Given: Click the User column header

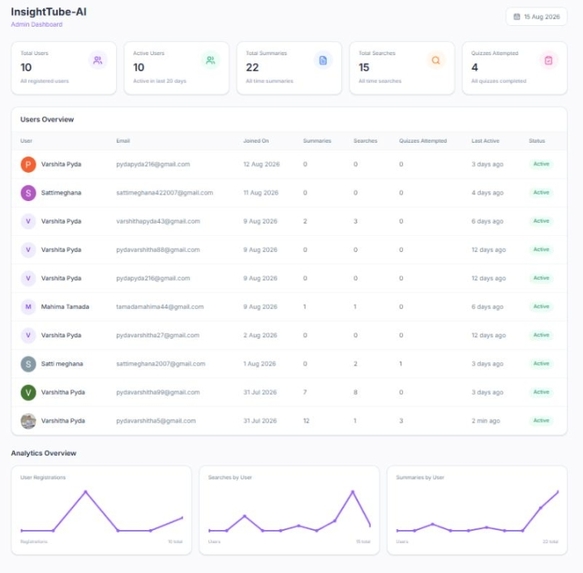Looking at the screenshot, I should tap(26, 141).
